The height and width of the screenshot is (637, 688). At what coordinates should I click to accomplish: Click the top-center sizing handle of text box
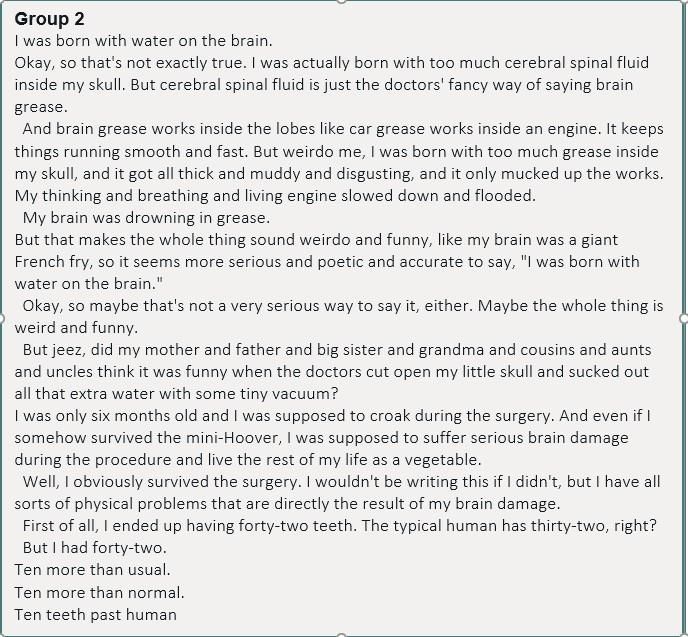[x=342, y=1]
